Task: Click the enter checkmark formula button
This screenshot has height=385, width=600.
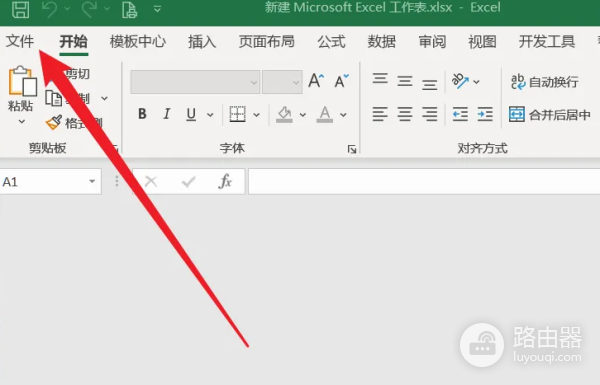Action: coord(188,181)
